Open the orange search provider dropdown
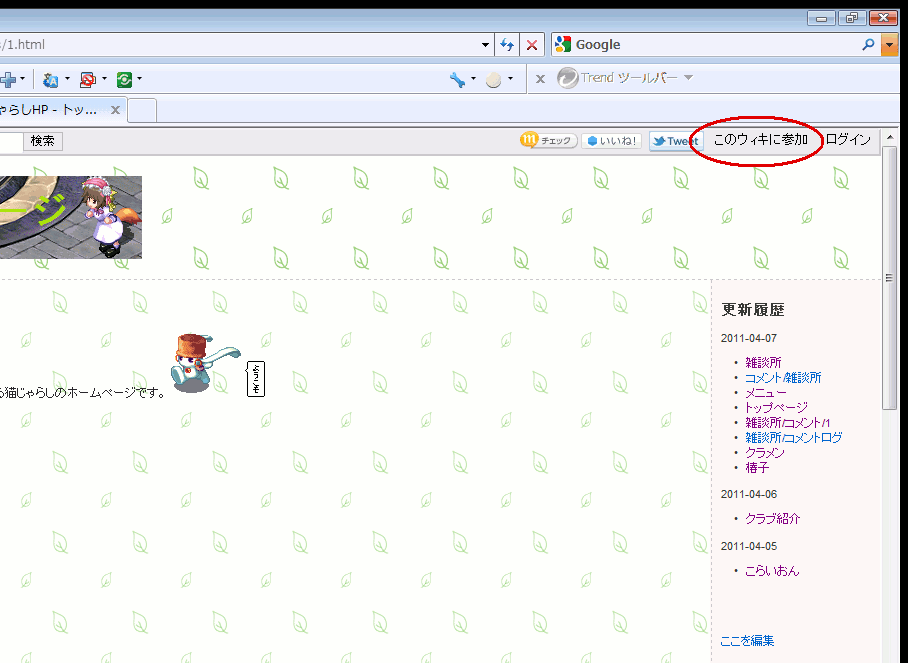The height and width of the screenshot is (663, 908). (x=889, y=45)
